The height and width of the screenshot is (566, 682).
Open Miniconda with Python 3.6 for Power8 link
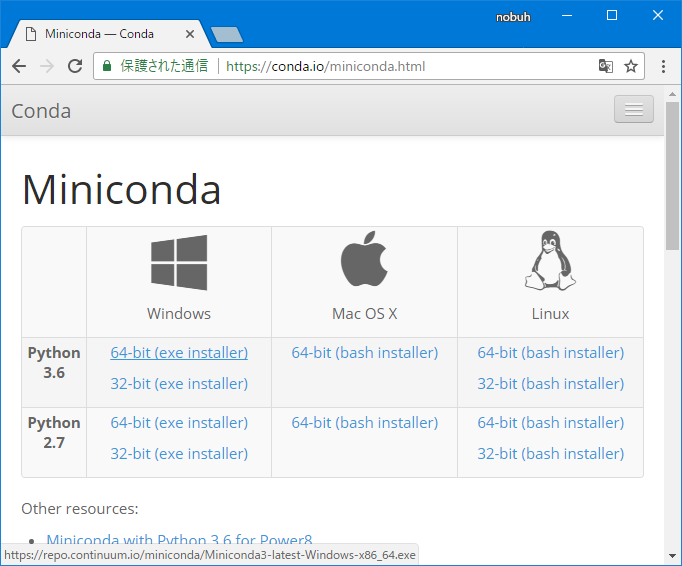(x=179, y=539)
